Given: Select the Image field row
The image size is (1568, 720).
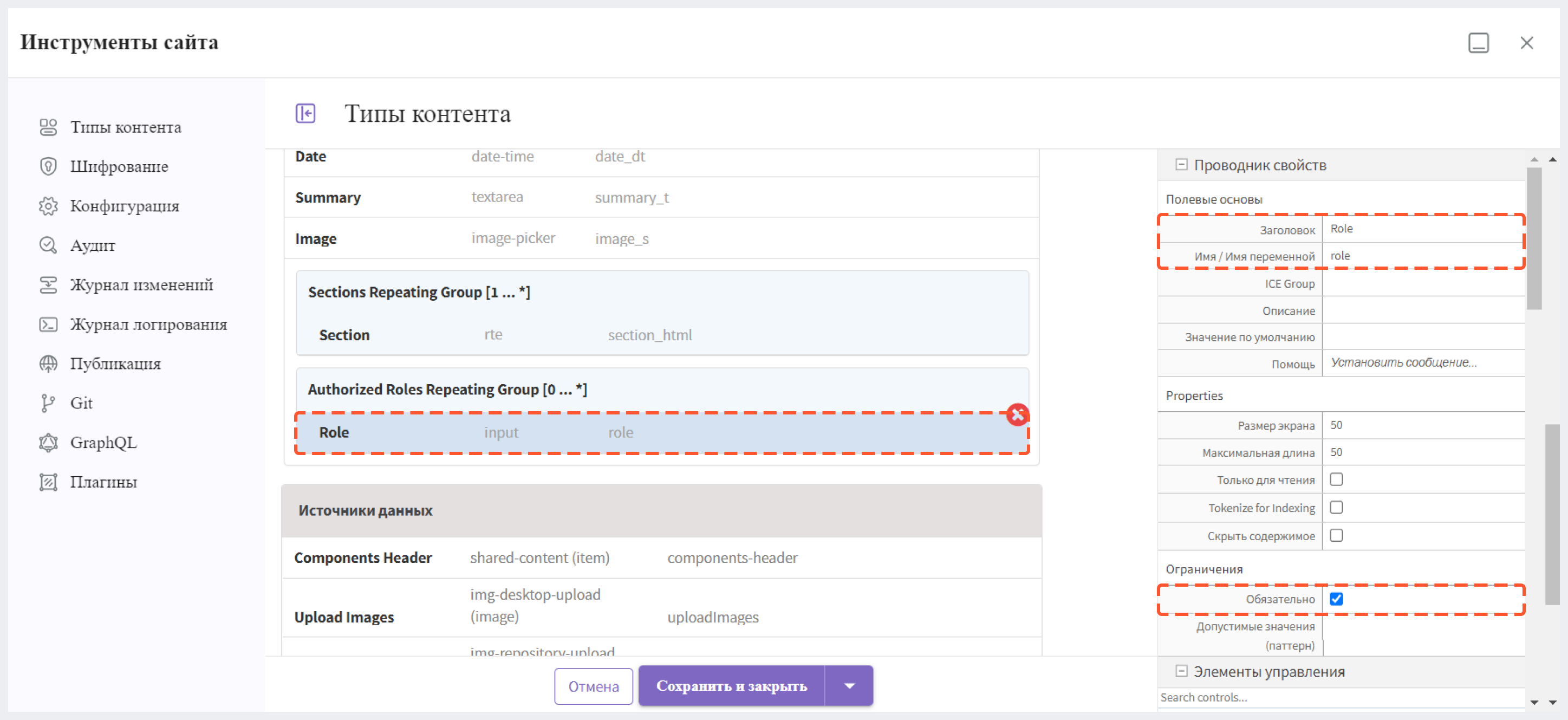Looking at the screenshot, I should coord(662,238).
